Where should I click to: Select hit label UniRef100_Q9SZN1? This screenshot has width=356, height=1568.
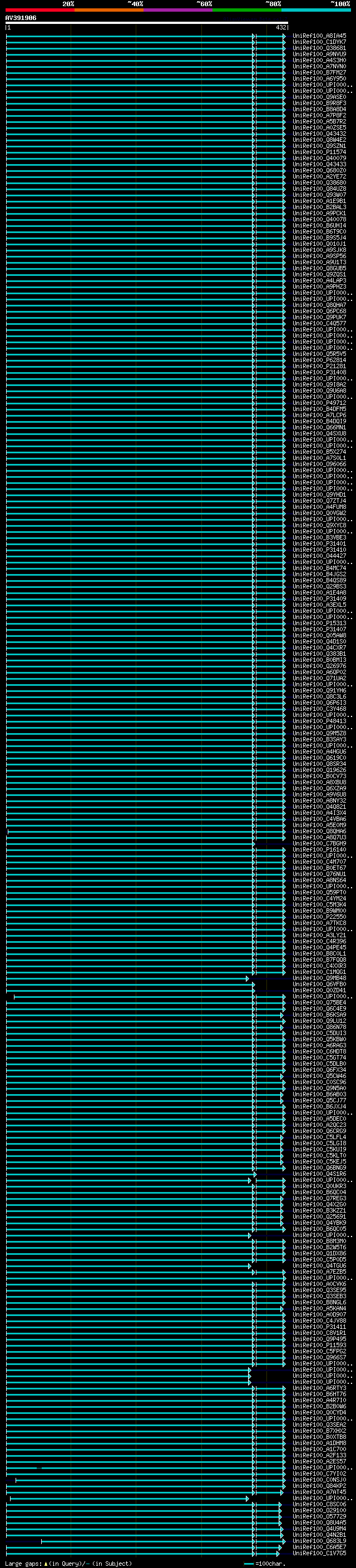[319, 146]
